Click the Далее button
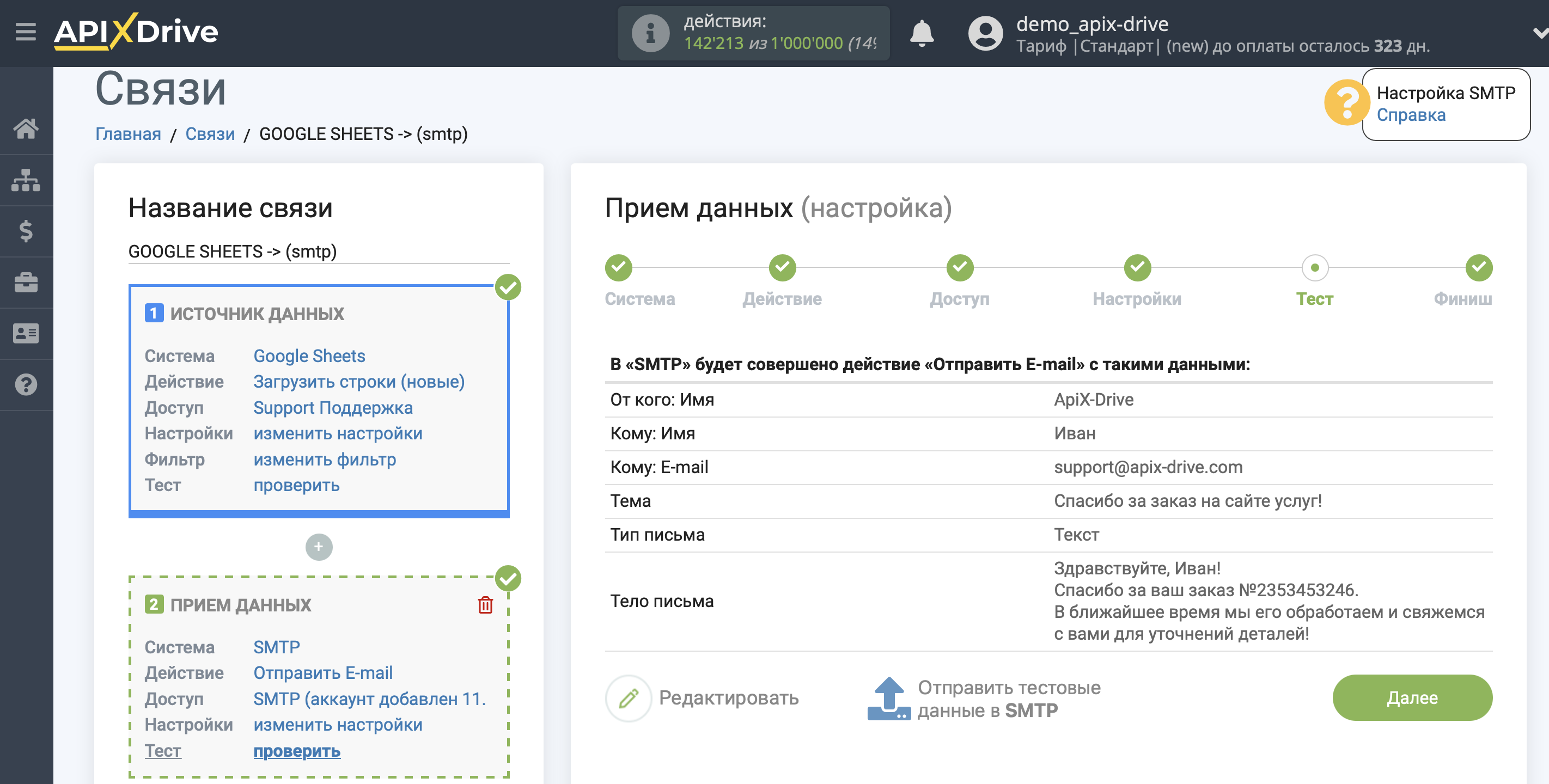 coord(1412,698)
